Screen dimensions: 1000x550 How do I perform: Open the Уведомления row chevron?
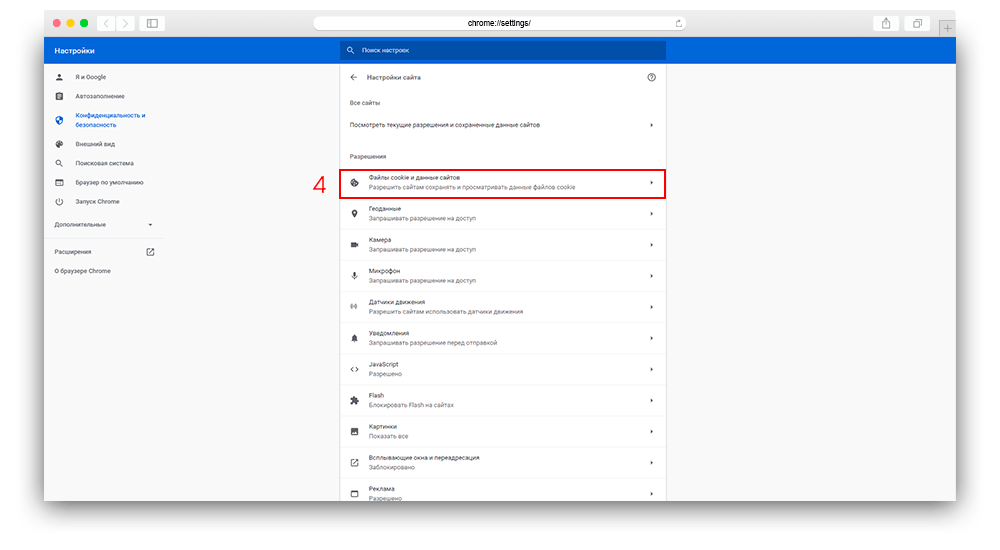point(651,338)
